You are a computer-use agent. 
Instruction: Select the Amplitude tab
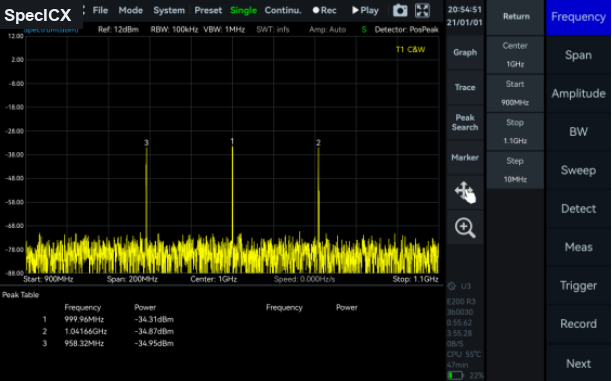(578, 93)
